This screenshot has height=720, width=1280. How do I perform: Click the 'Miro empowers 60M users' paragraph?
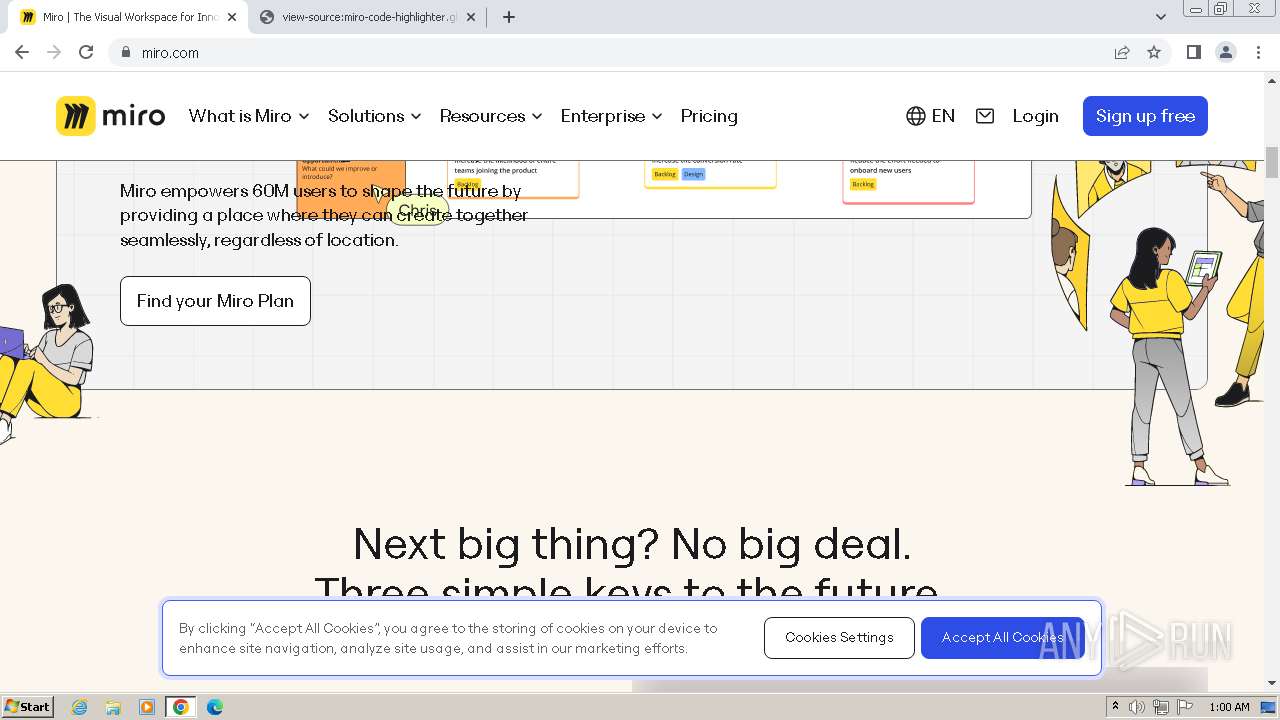(x=324, y=215)
